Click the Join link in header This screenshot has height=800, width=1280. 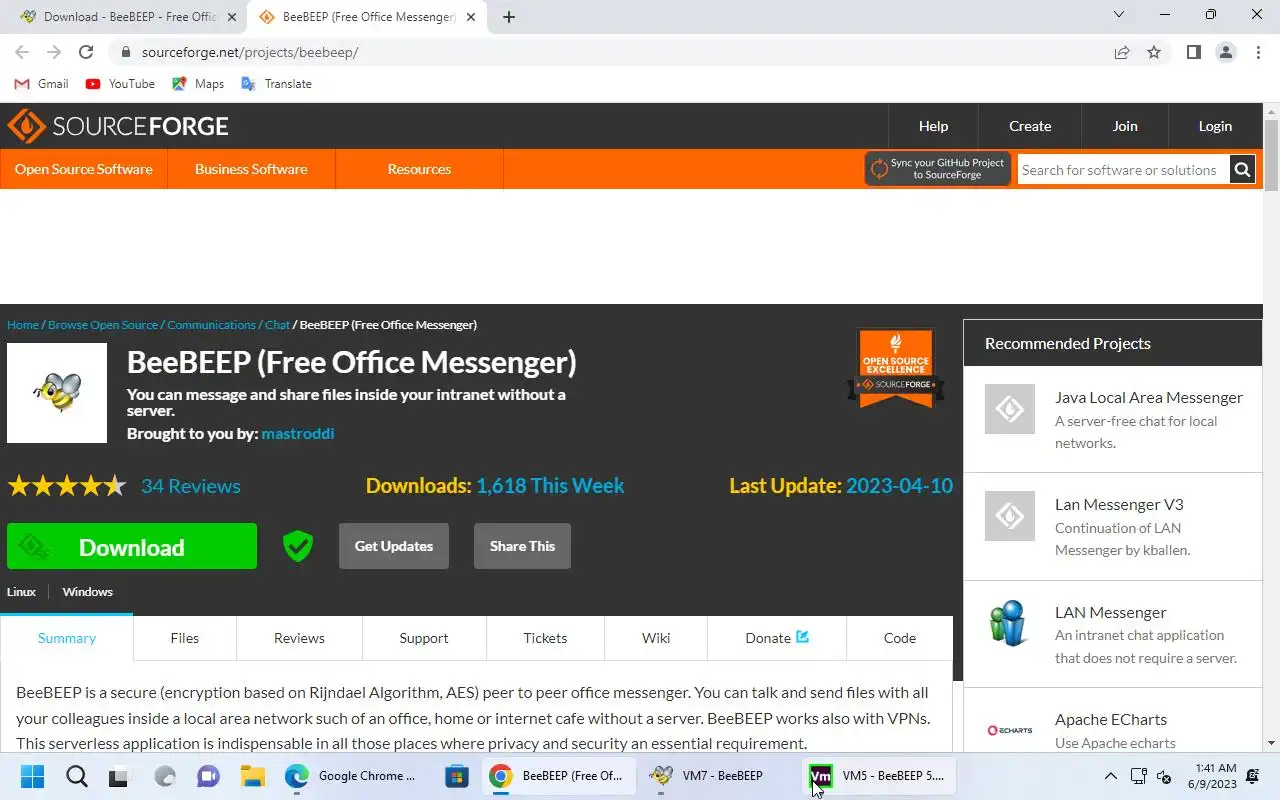coord(1125,126)
